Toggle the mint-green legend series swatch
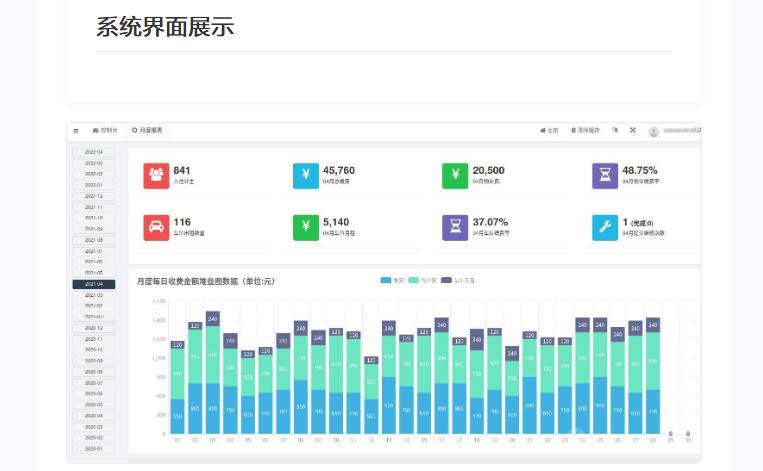Viewport: 763px width, 471px height. coord(414,280)
